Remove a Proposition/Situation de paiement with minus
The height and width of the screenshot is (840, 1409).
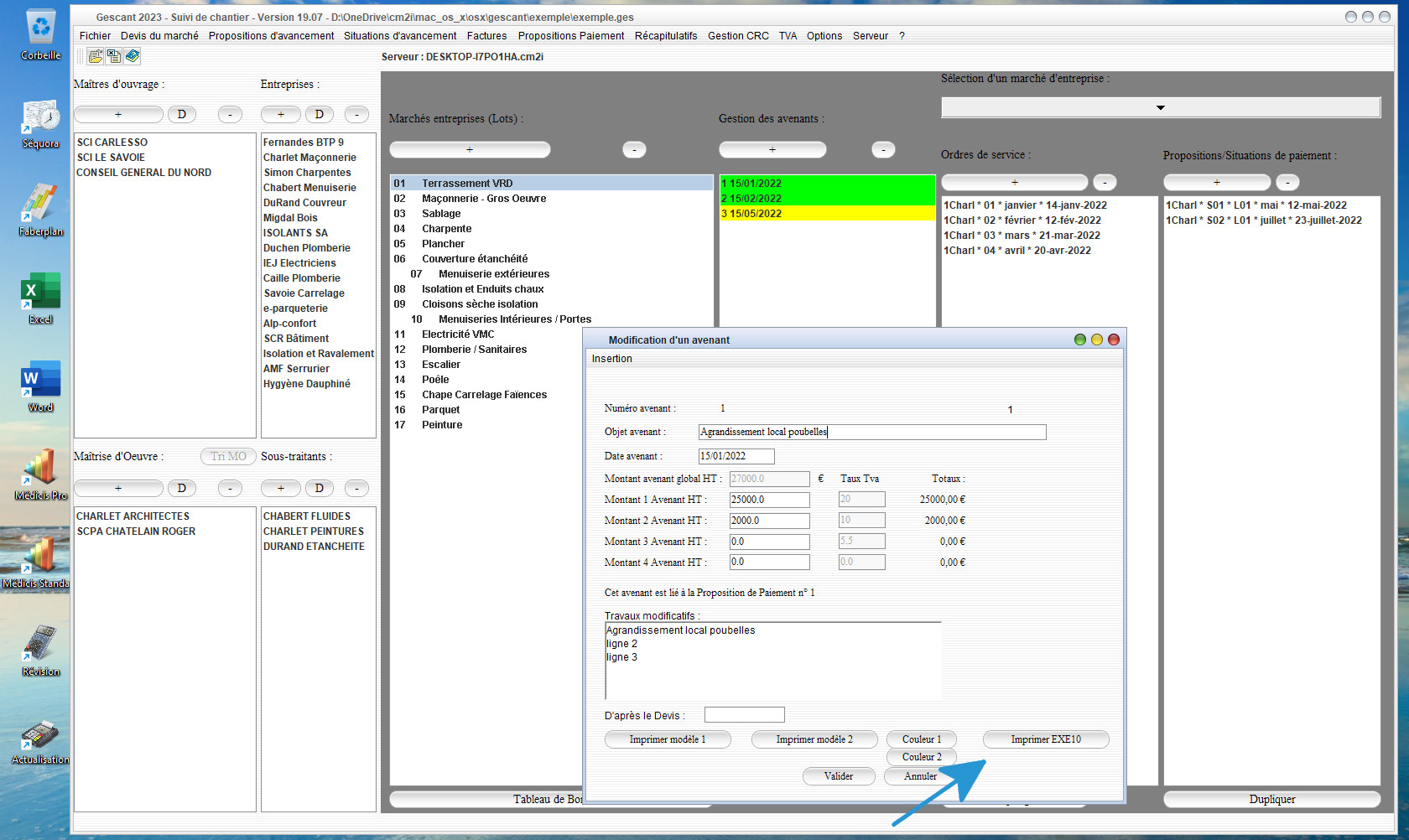[x=1287, y=182]
